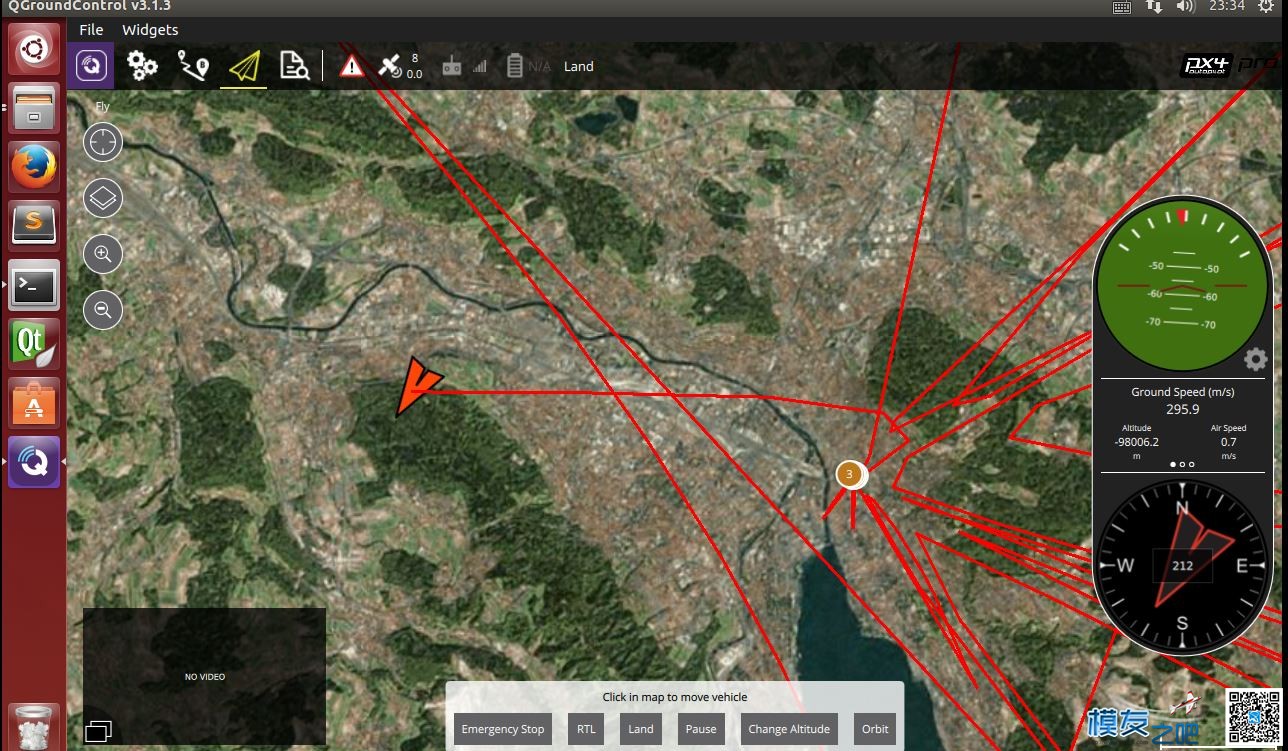The height and width of the screenshot is (751, 1288).
Task: Open the system session gear menu
Action: [1266, 6]
